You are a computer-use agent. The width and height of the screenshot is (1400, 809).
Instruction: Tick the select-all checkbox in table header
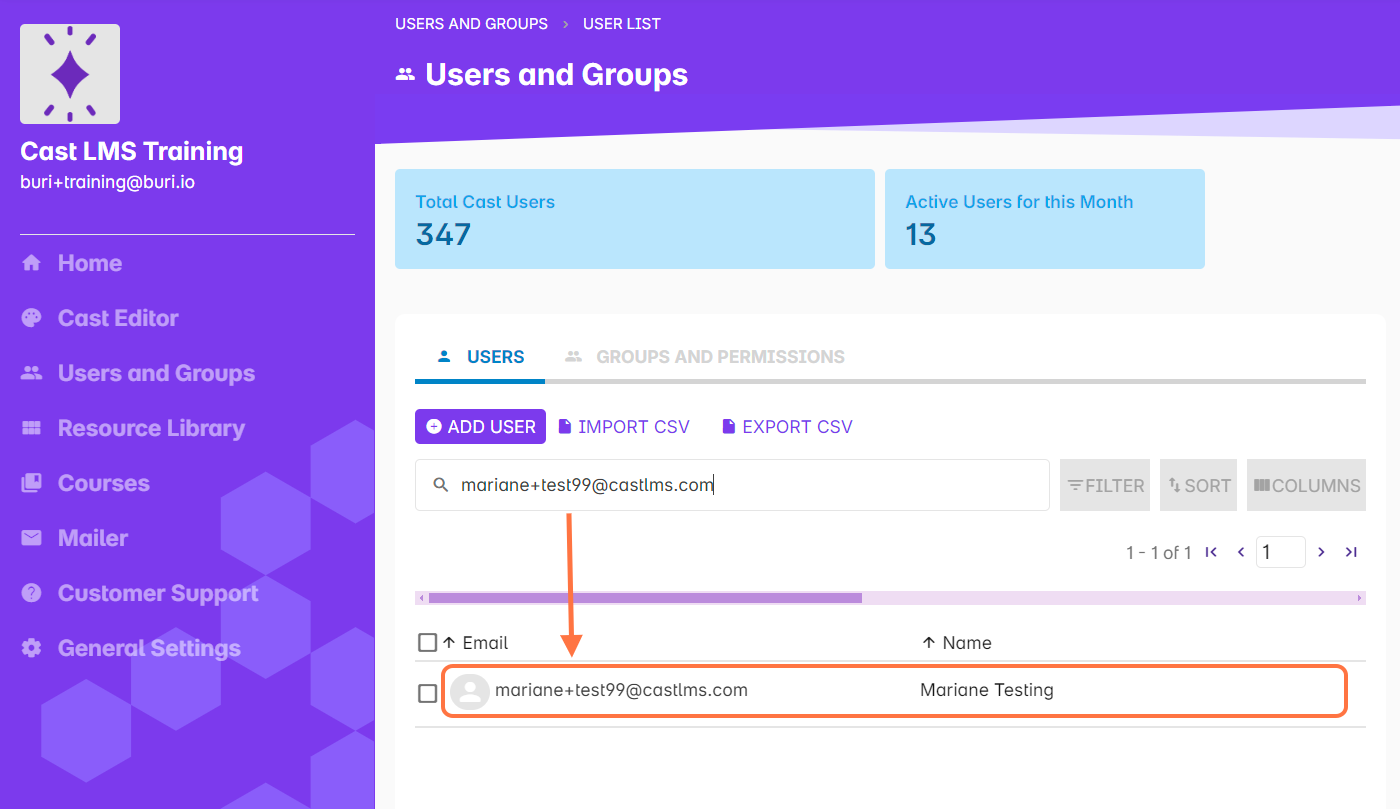428,642
